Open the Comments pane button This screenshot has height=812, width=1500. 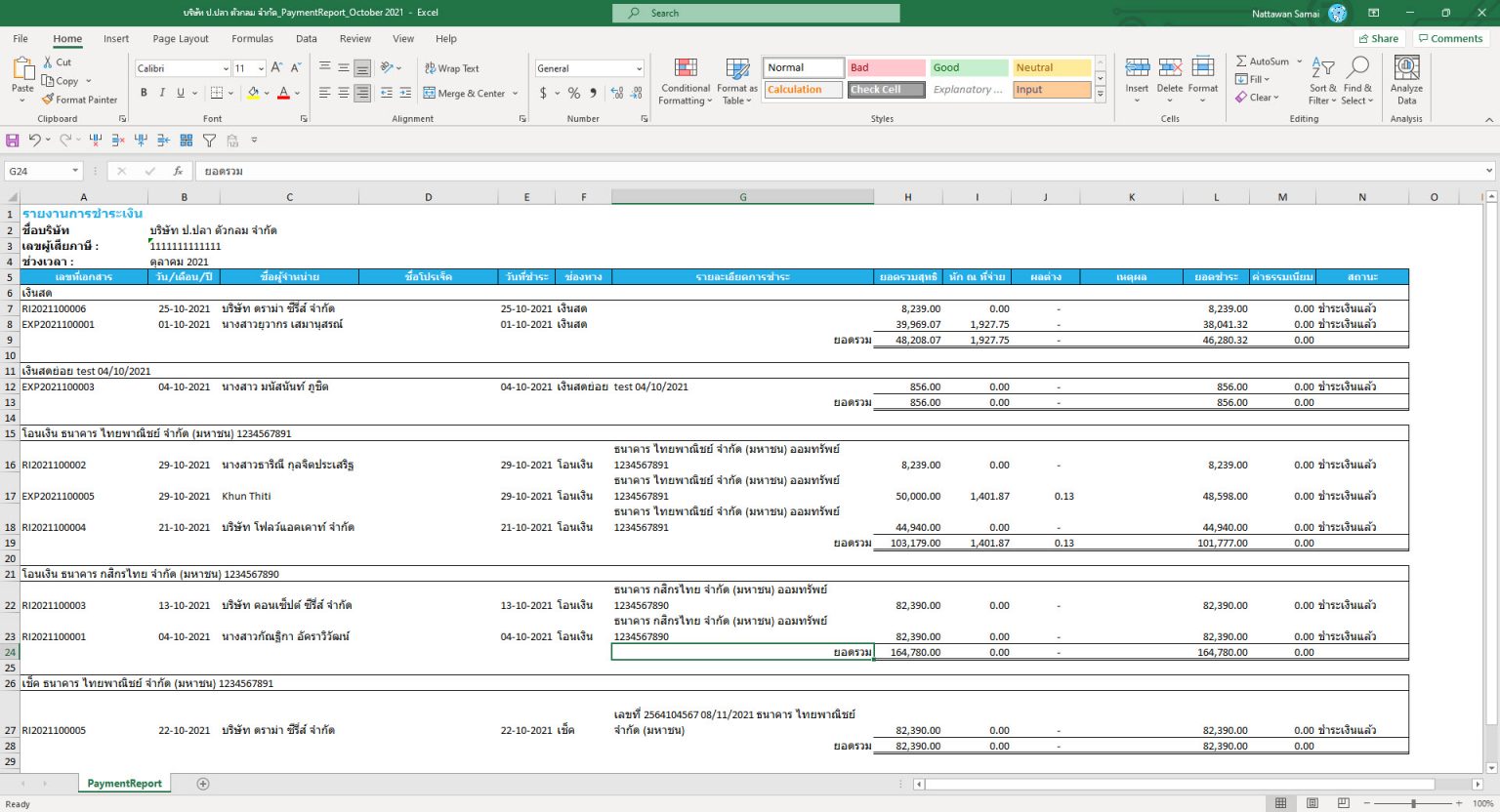1450,39
